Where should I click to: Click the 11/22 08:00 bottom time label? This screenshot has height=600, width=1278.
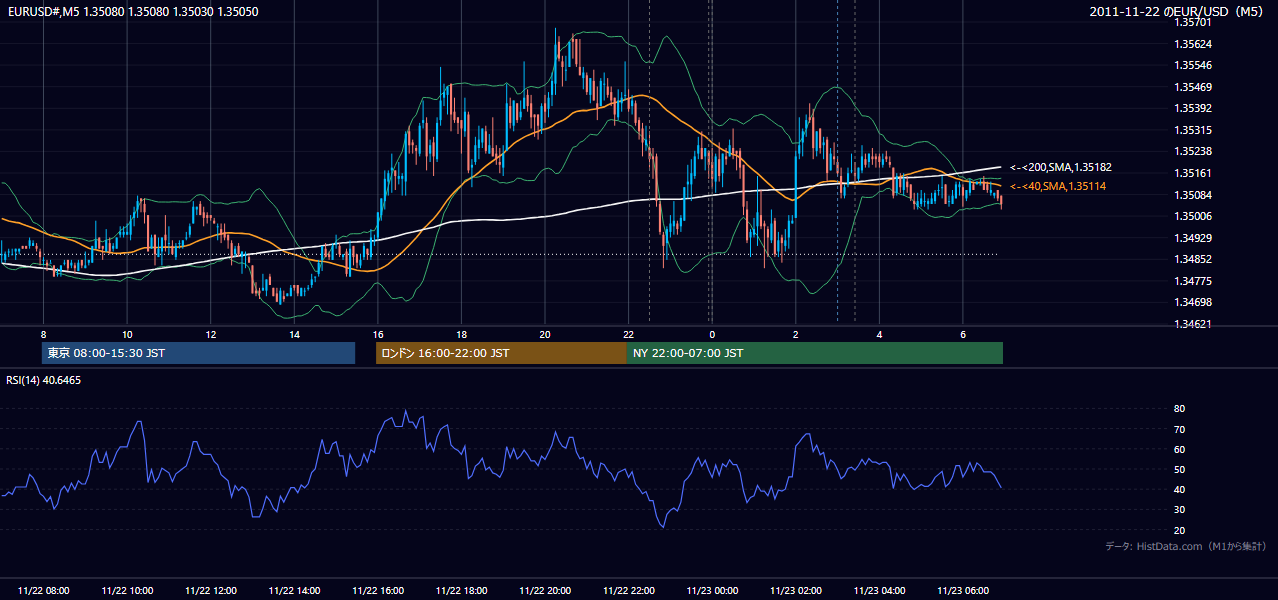(44, 591)
